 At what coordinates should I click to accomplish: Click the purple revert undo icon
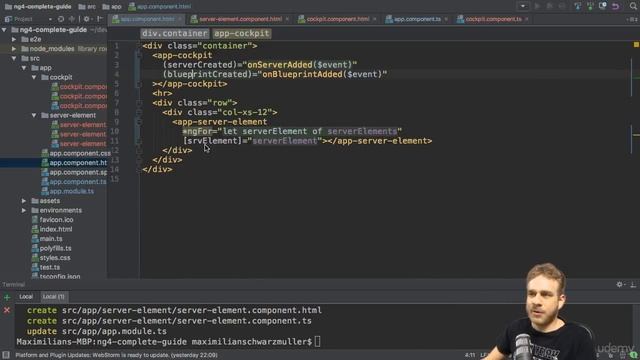(x=616, y=6)
